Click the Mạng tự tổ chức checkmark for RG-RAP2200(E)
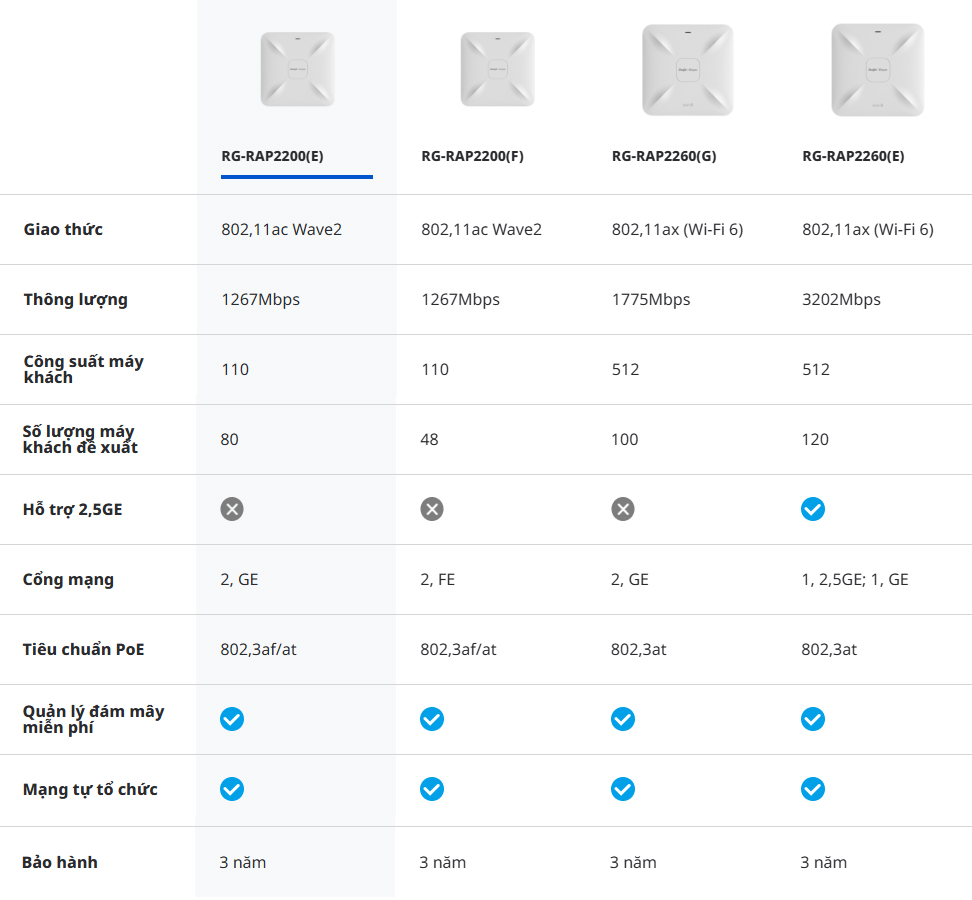 [232, 789]
